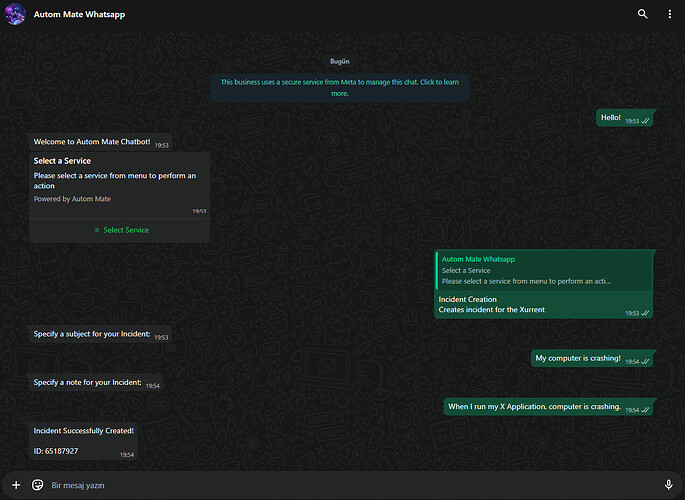The height and width of the screenshot is (500, 685).
Task: Click the message input field
Action: point(349,485)
